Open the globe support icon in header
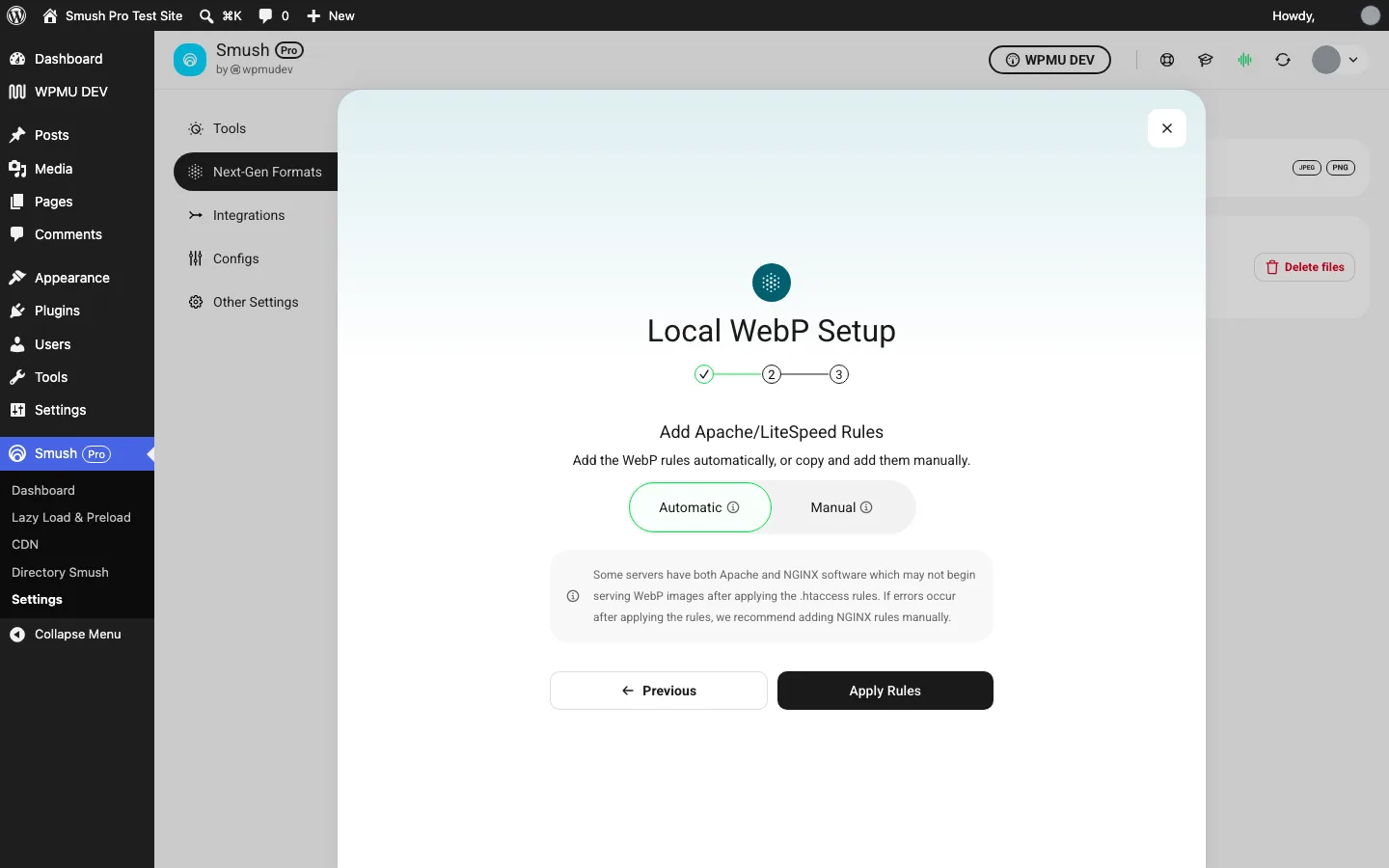This screenshot has width=1389, height=868. [1167, 60]
